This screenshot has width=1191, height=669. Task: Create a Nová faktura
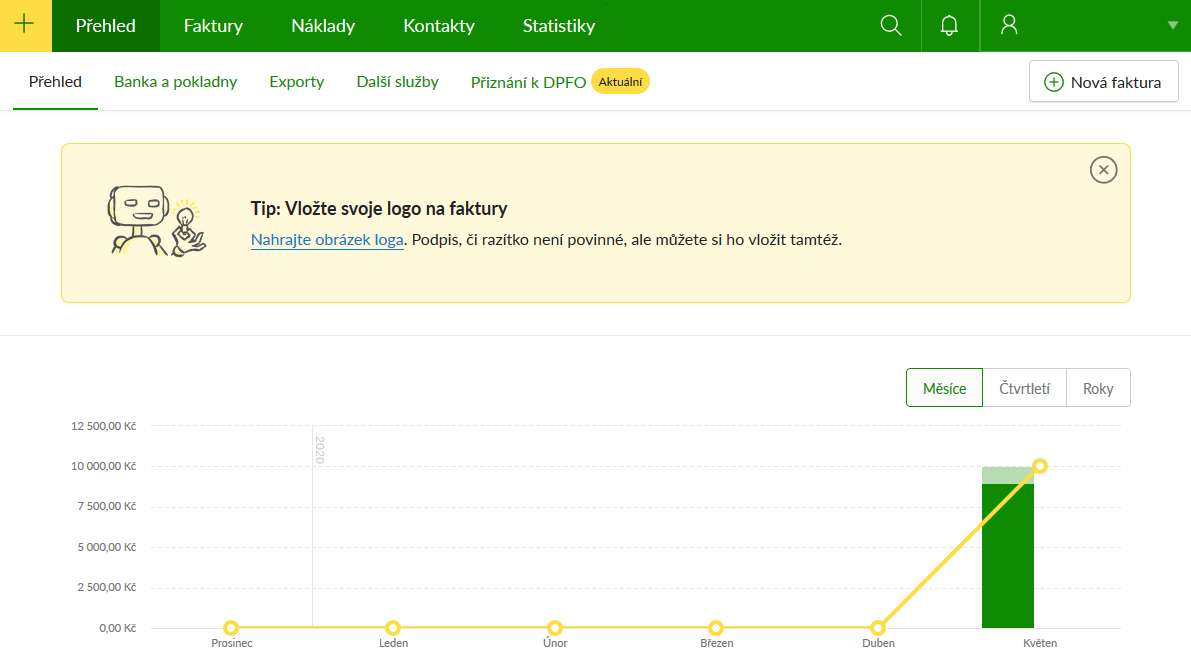(x=1103, y=82)
